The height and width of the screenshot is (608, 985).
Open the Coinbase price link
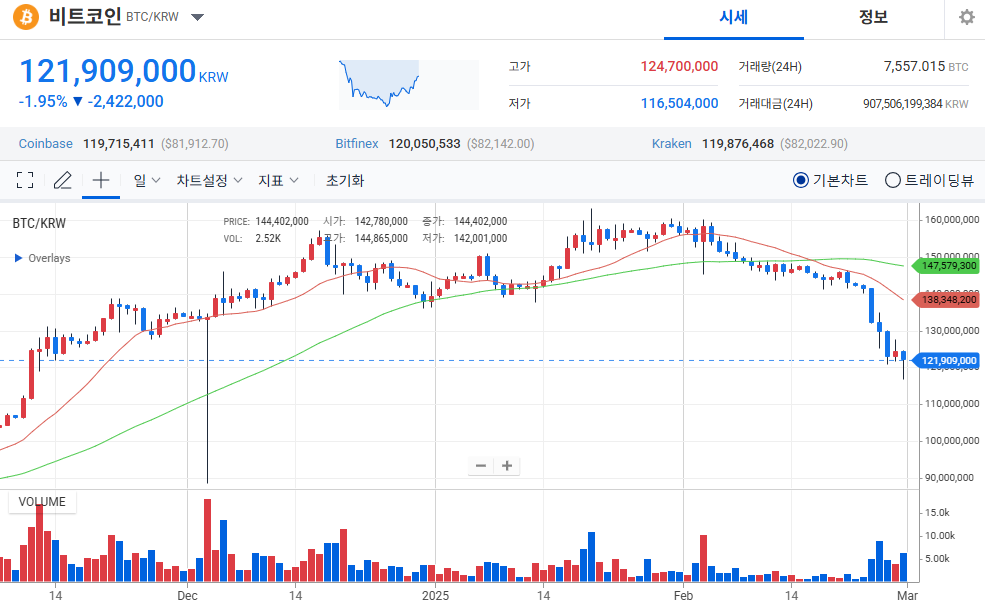click(x=45, y=143)
